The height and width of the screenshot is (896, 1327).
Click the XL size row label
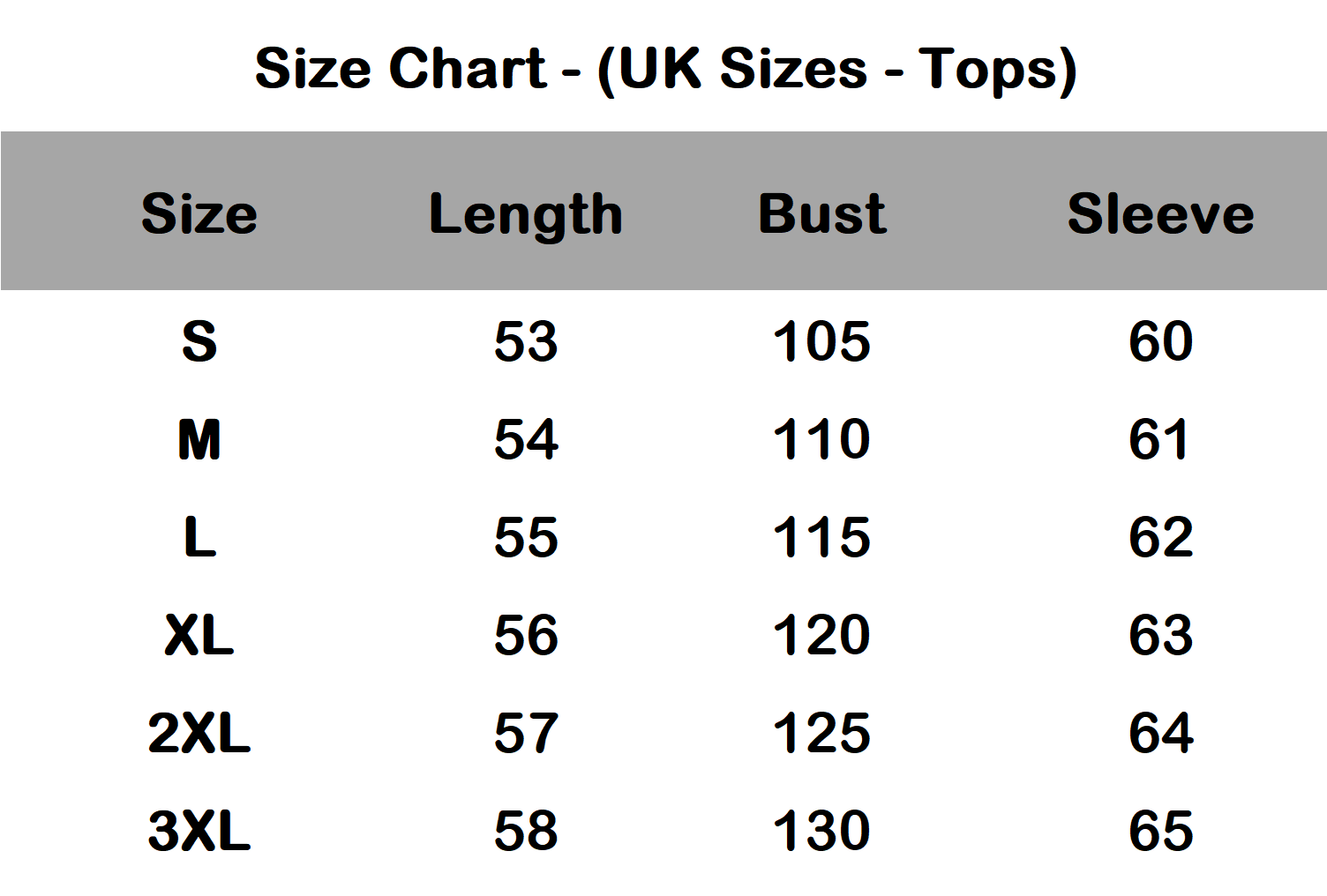point(199,636)
